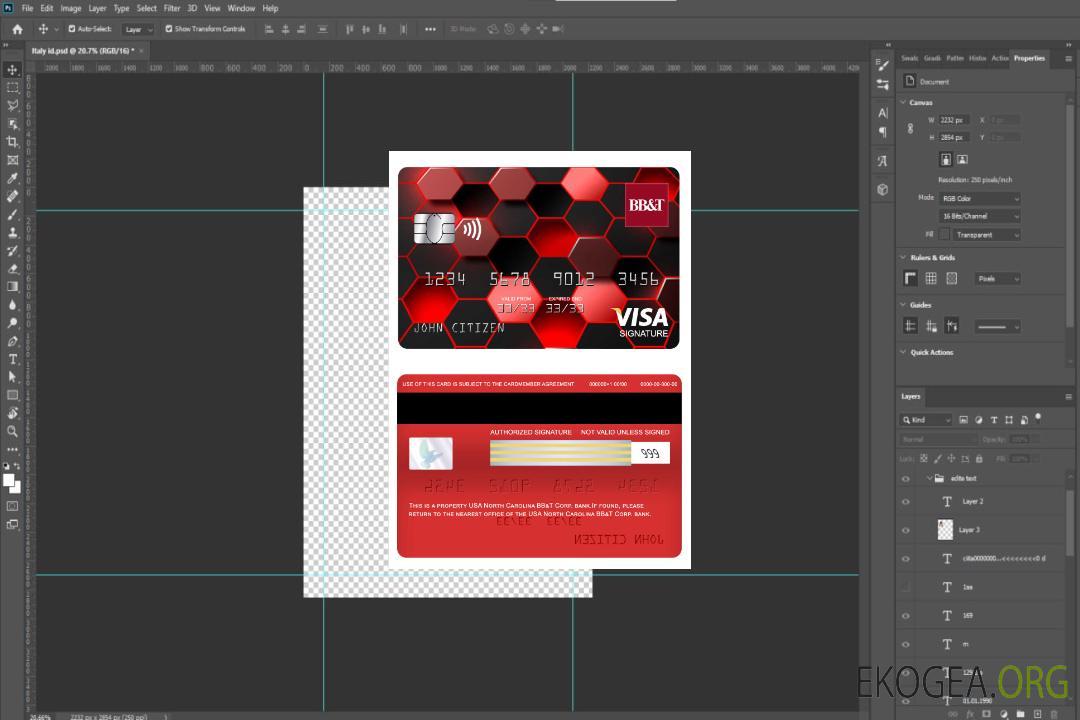Image resolution: width=1080 pixels, height=720 pixels.
Task: Select the Horizontal Type tool
Action: 12,359
